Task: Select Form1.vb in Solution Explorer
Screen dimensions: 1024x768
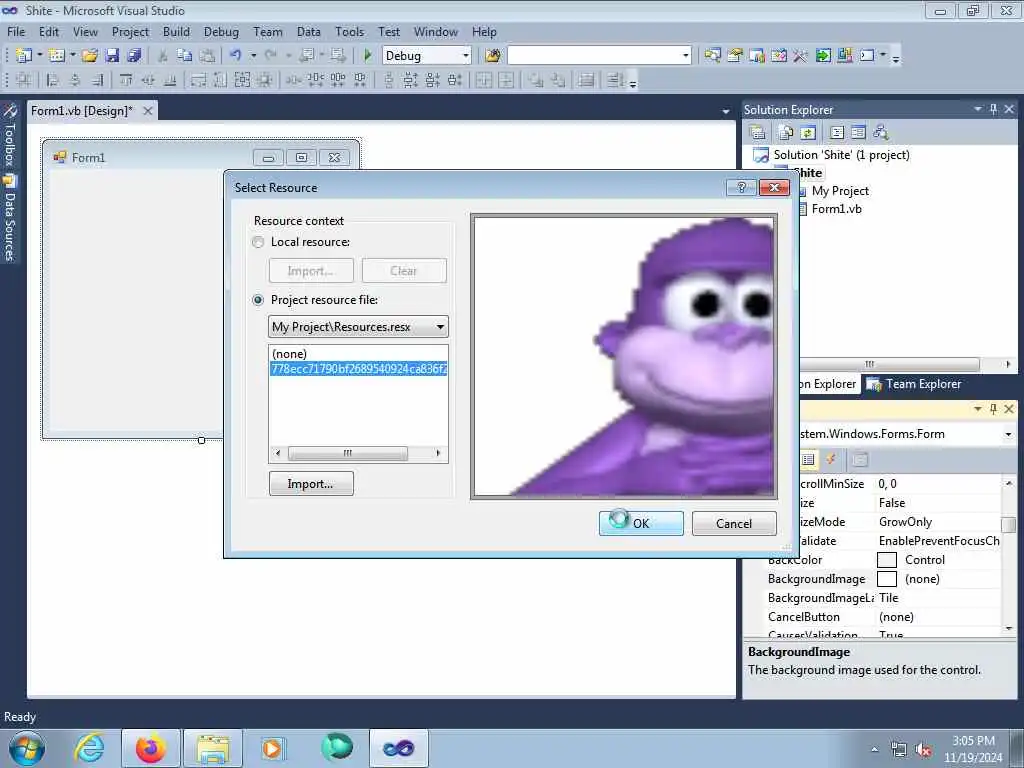Action: click(x=836, y=209)
